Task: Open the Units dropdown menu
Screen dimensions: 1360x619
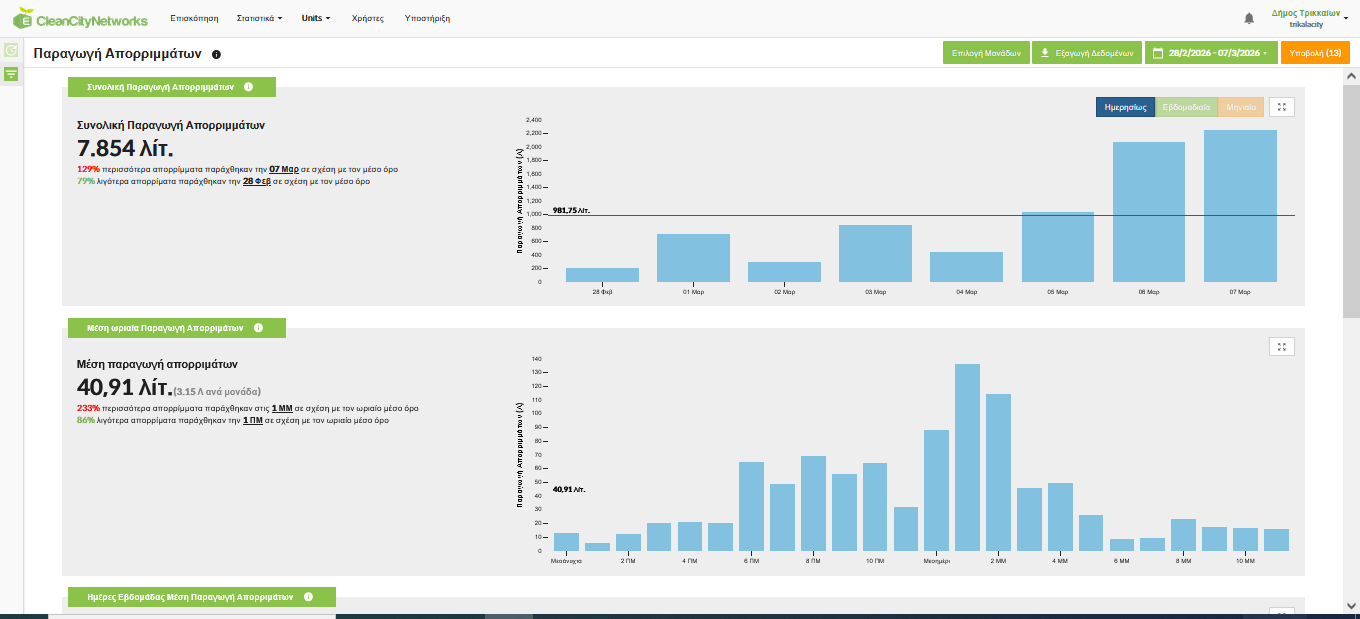Action: tap(315, 19)
